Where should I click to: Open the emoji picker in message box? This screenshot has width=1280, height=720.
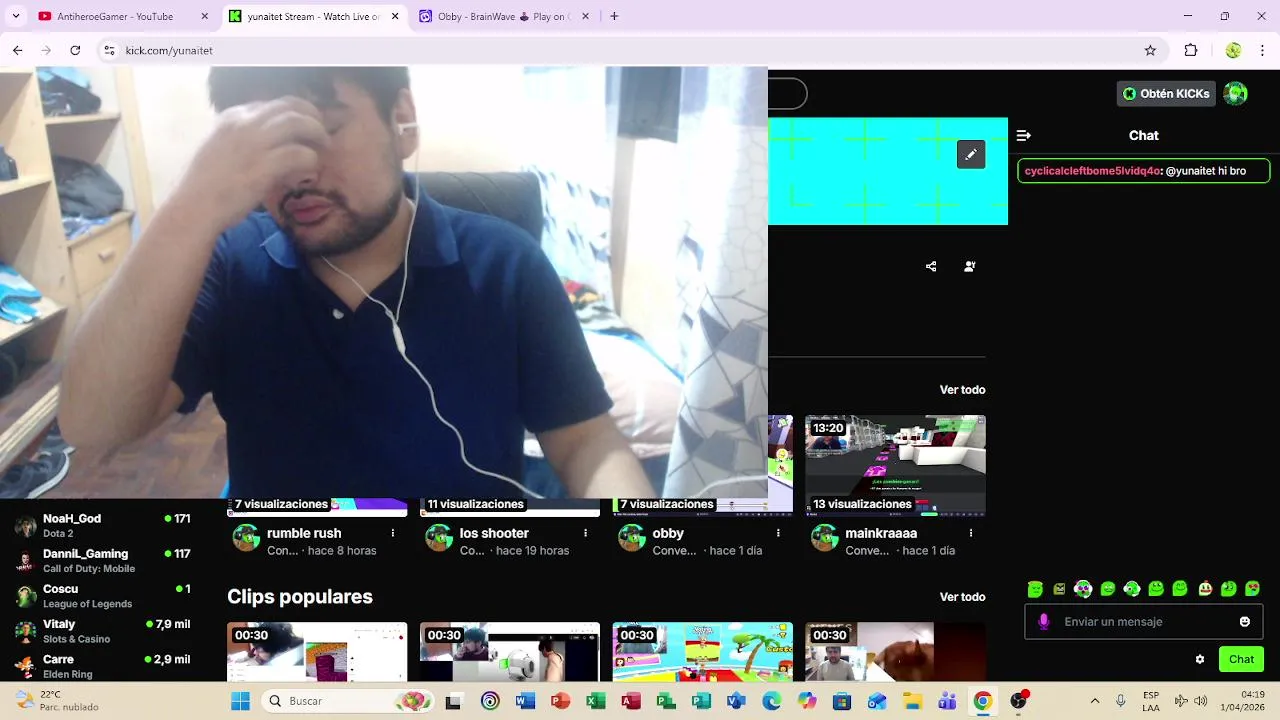click(x=1245, y=621)
